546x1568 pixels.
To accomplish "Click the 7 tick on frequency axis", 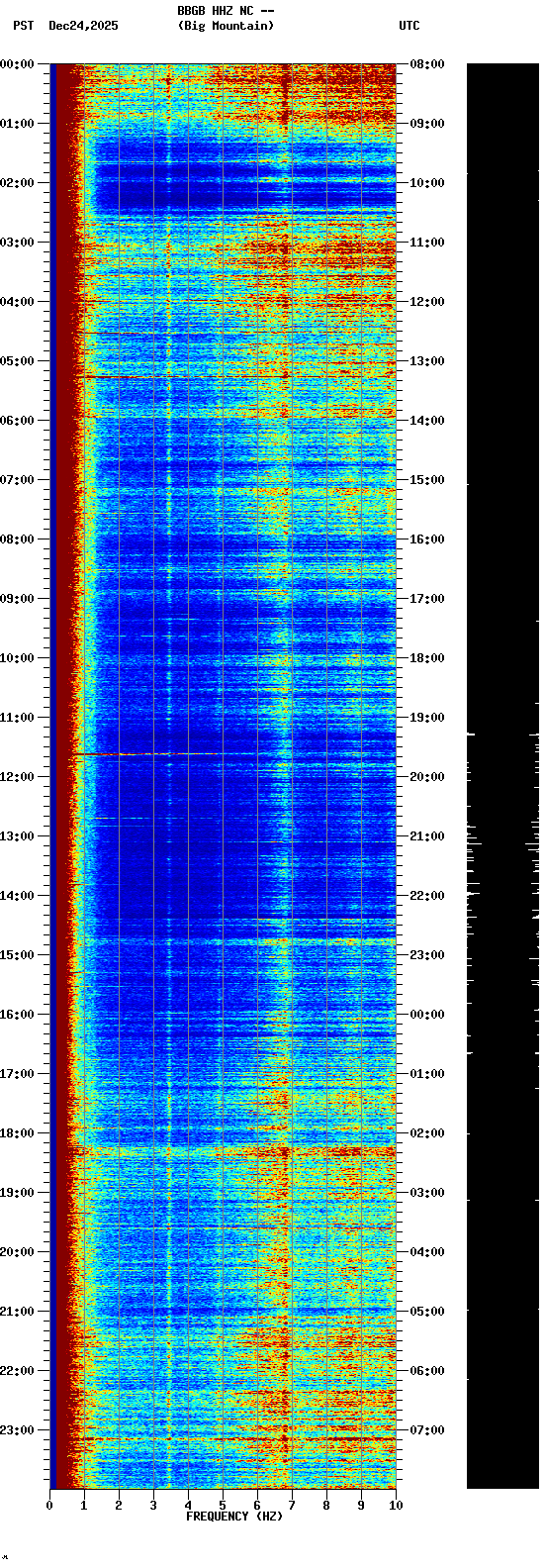I will pos(292,1506).
